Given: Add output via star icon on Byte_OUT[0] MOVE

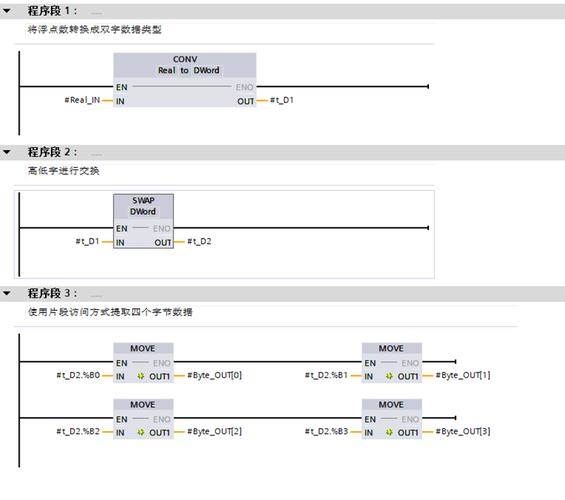Looking at the screenshot, I should [x=141, y=376].
